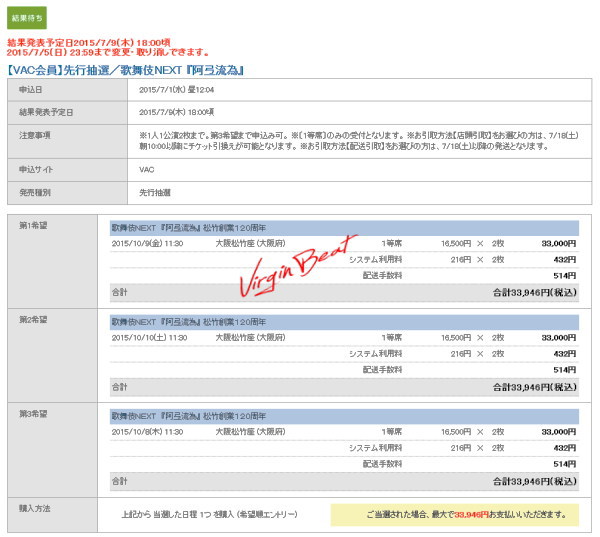600x537 pixels.
Task: Click the 購入方法 row label
Action: point(35,508)
